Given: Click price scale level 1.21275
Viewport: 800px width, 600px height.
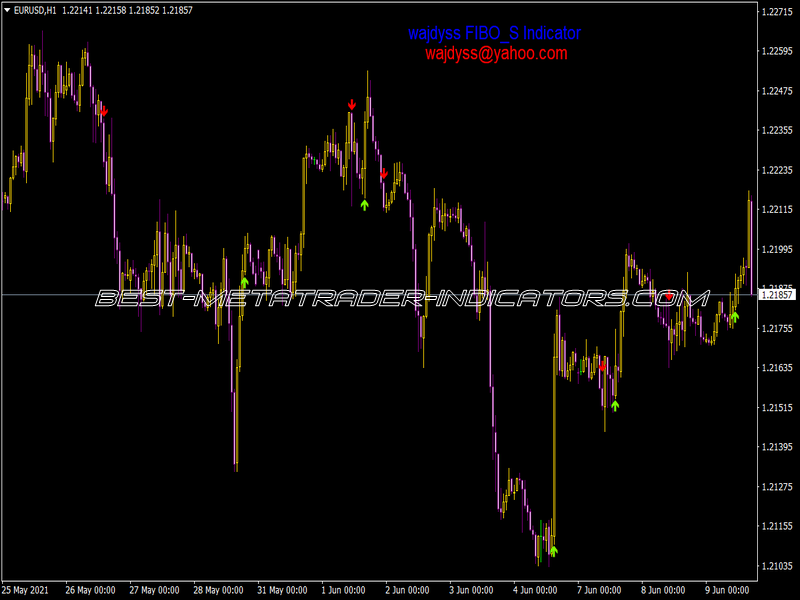Looking at the screenshot, I should point(777,486).
